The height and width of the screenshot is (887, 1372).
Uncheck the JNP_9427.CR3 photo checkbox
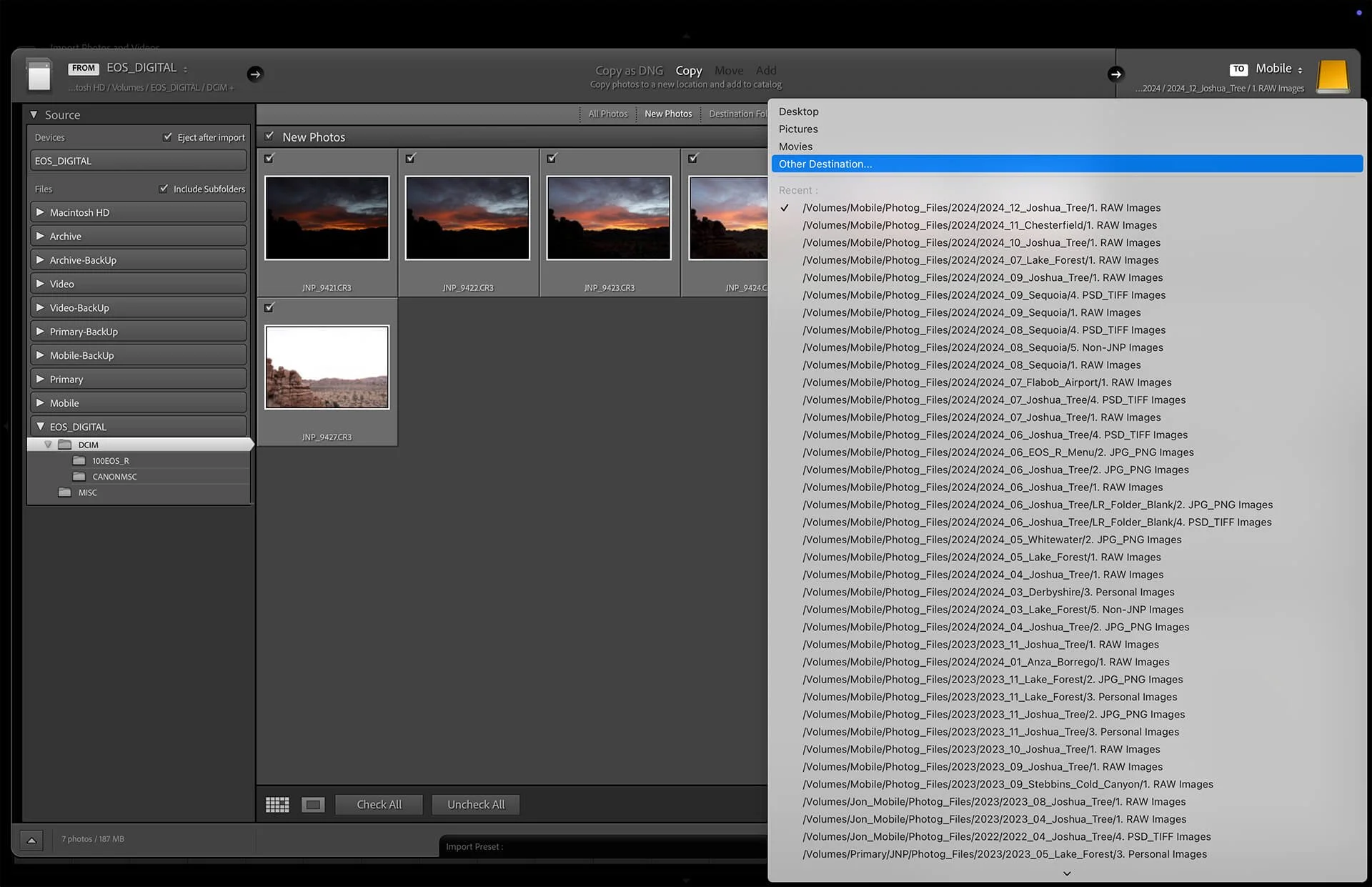coord(269,307)
